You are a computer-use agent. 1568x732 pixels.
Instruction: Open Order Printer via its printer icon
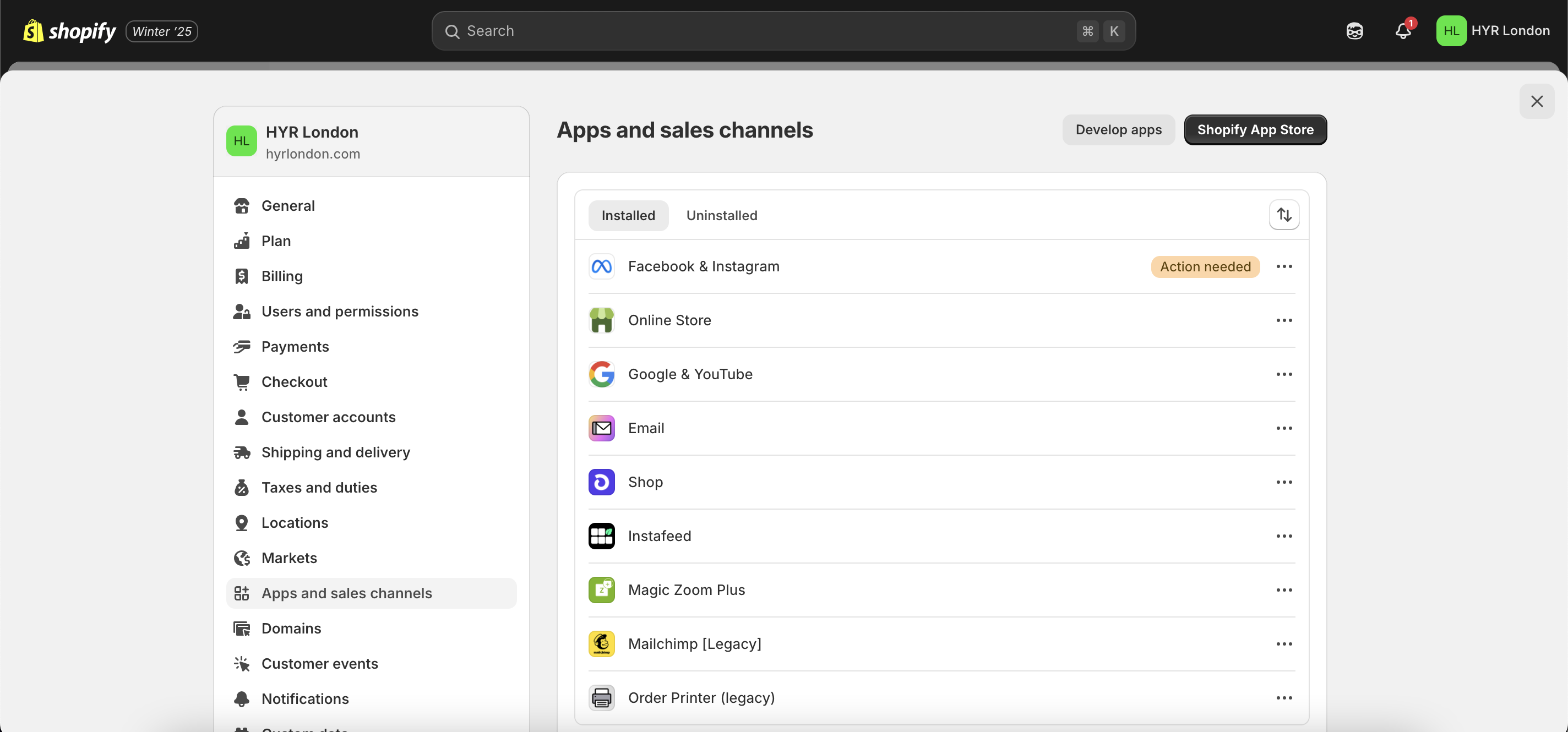(x=601, y=697)
